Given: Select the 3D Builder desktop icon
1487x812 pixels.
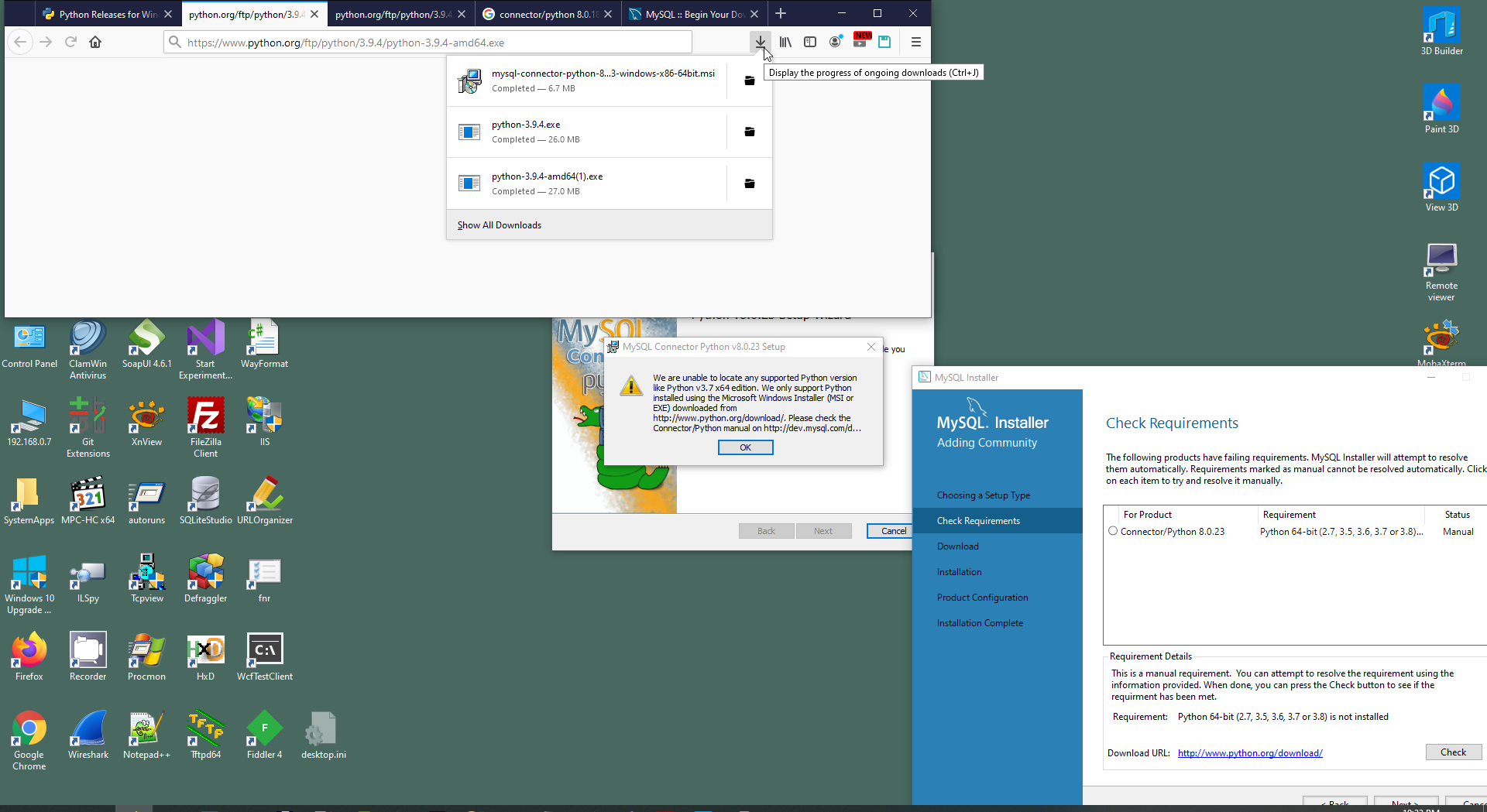Looking at the screenshot, I should point(1441,31).
